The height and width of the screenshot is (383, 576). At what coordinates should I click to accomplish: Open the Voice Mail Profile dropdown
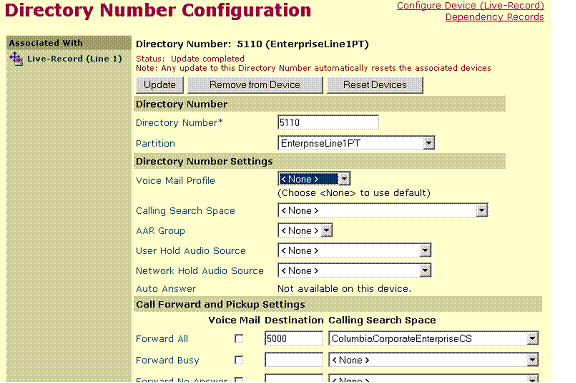(x=314, y=179)
